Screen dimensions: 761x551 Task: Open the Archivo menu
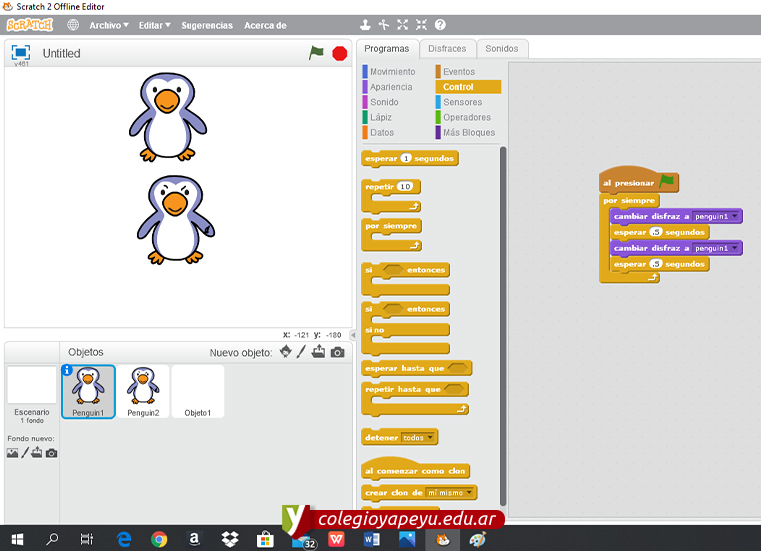(108, 25)
